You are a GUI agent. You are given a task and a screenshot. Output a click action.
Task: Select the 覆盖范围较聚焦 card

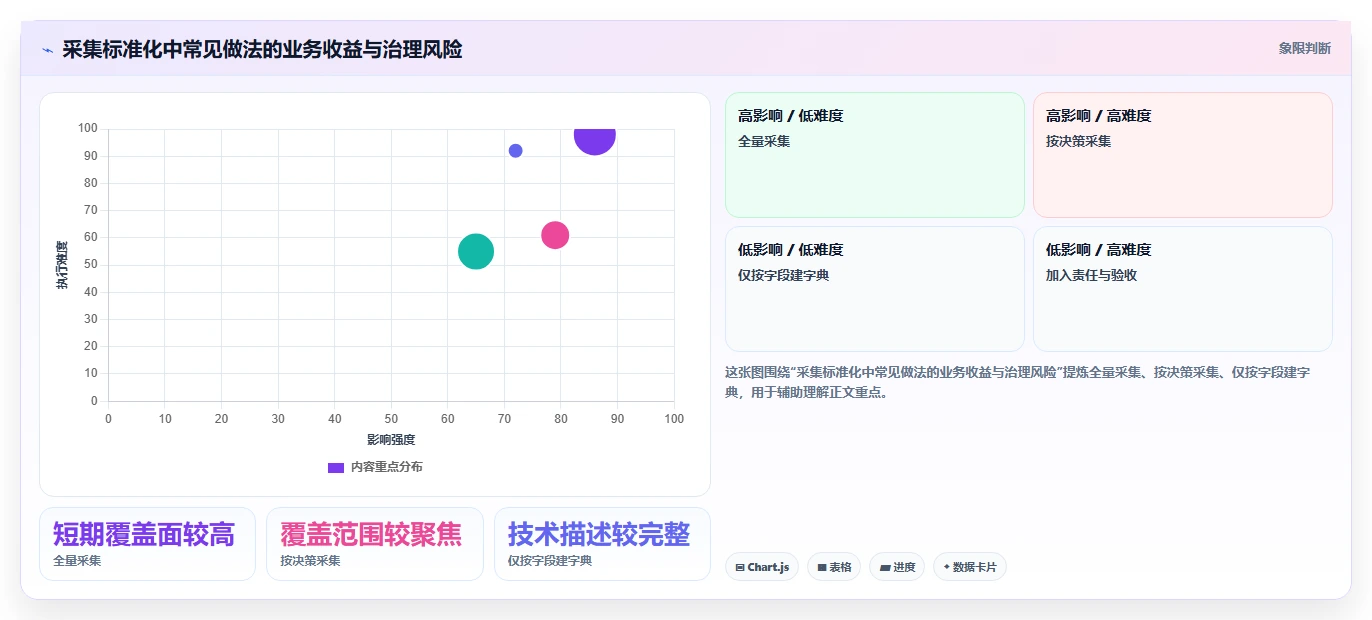[375, 544]
